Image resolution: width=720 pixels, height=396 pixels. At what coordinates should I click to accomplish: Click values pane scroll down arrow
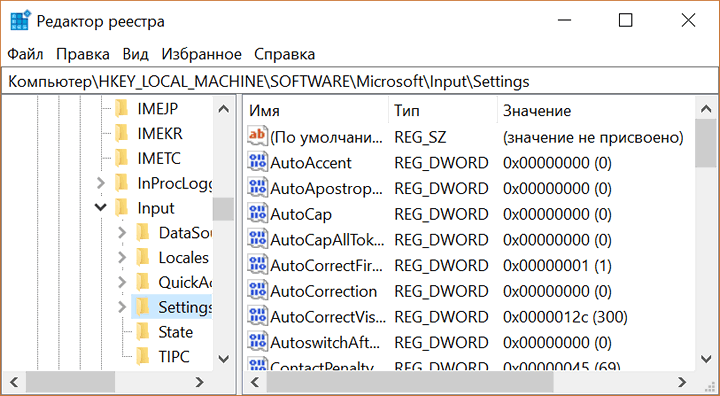point(706,359)
